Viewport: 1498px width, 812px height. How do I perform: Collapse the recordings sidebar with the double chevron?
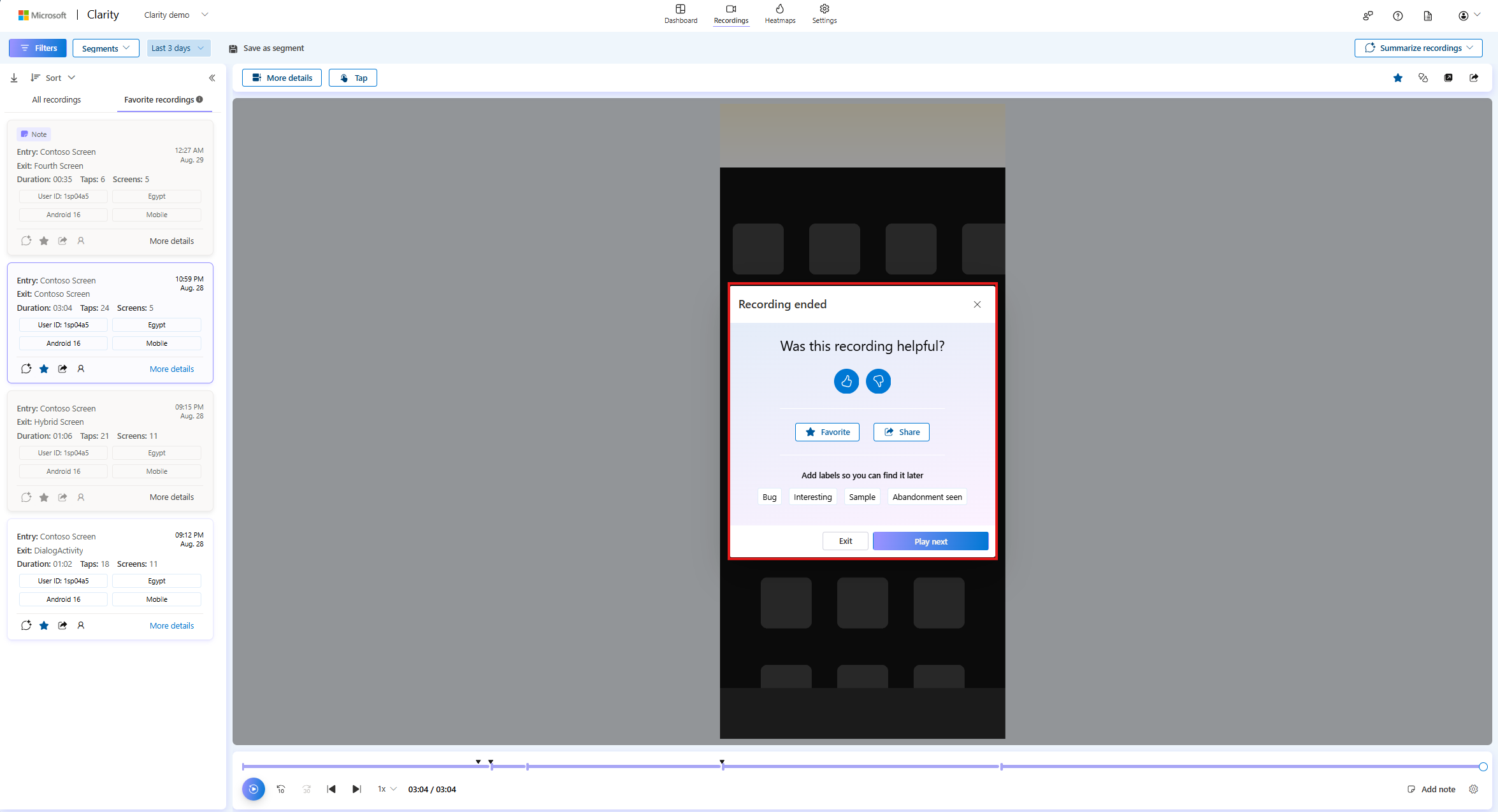pos(212,77)
